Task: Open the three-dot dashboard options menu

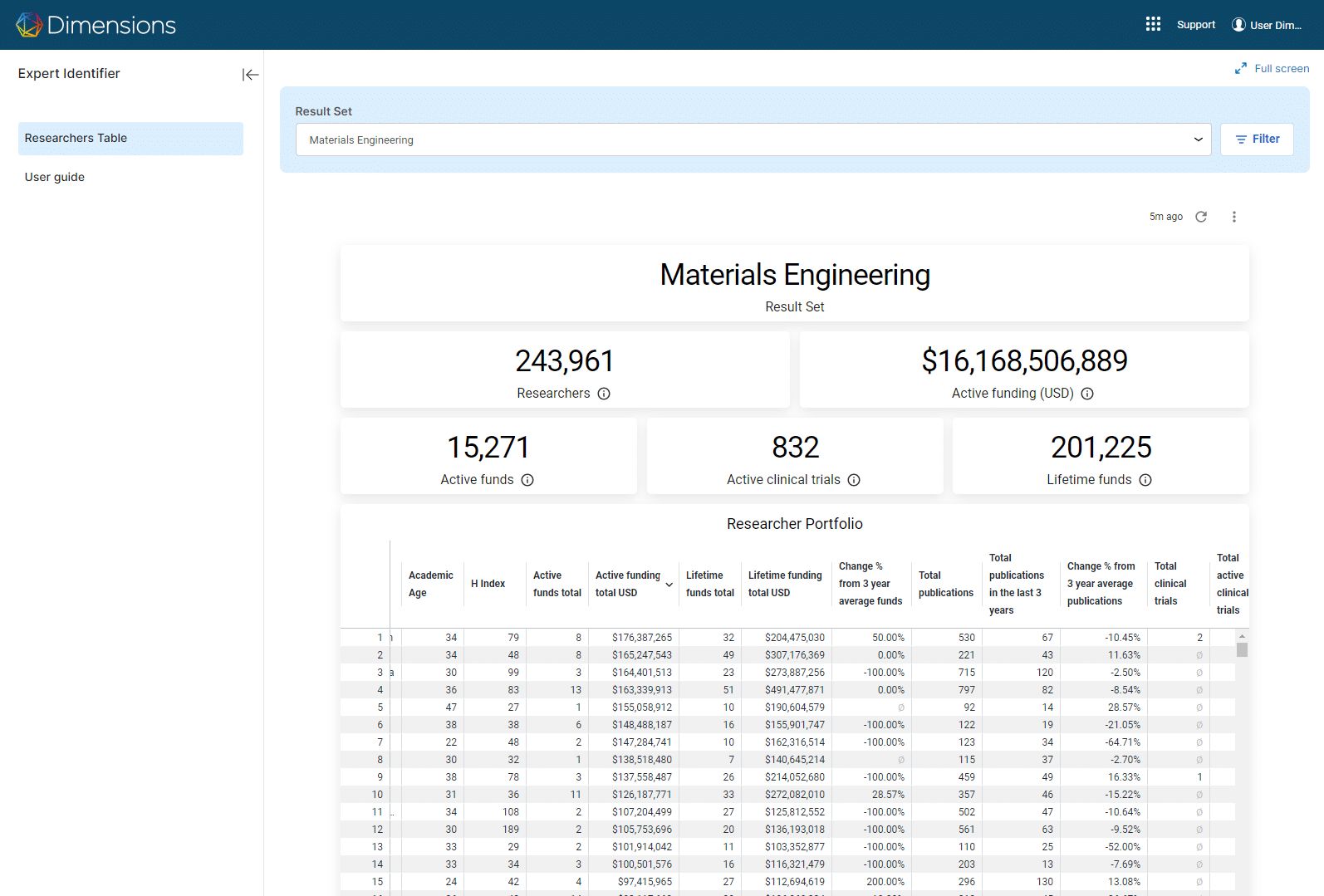Action: [1233, 217]
